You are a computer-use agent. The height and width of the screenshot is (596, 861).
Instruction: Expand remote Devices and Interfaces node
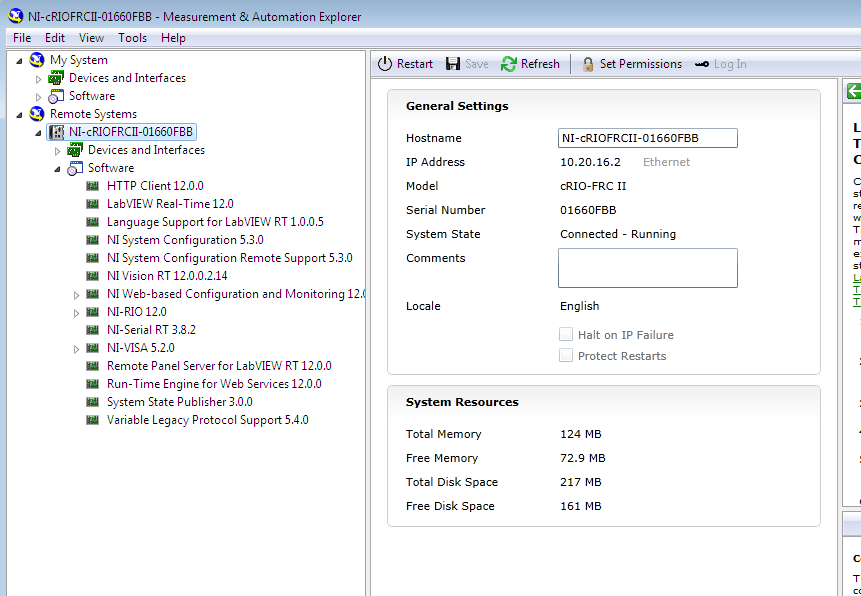(x=58, y=151)
